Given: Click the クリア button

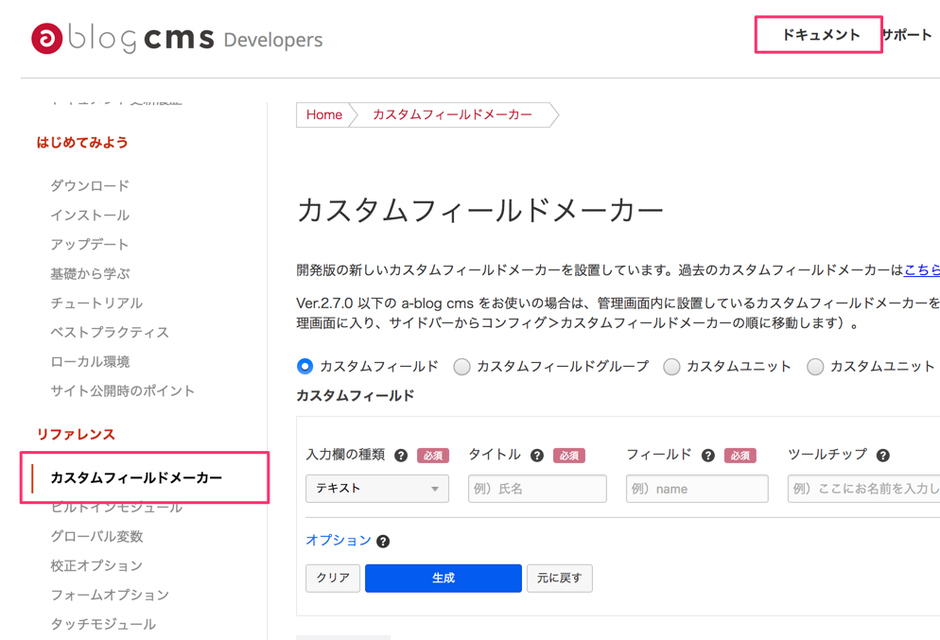Looking at the screenshot, I should 332,578.
